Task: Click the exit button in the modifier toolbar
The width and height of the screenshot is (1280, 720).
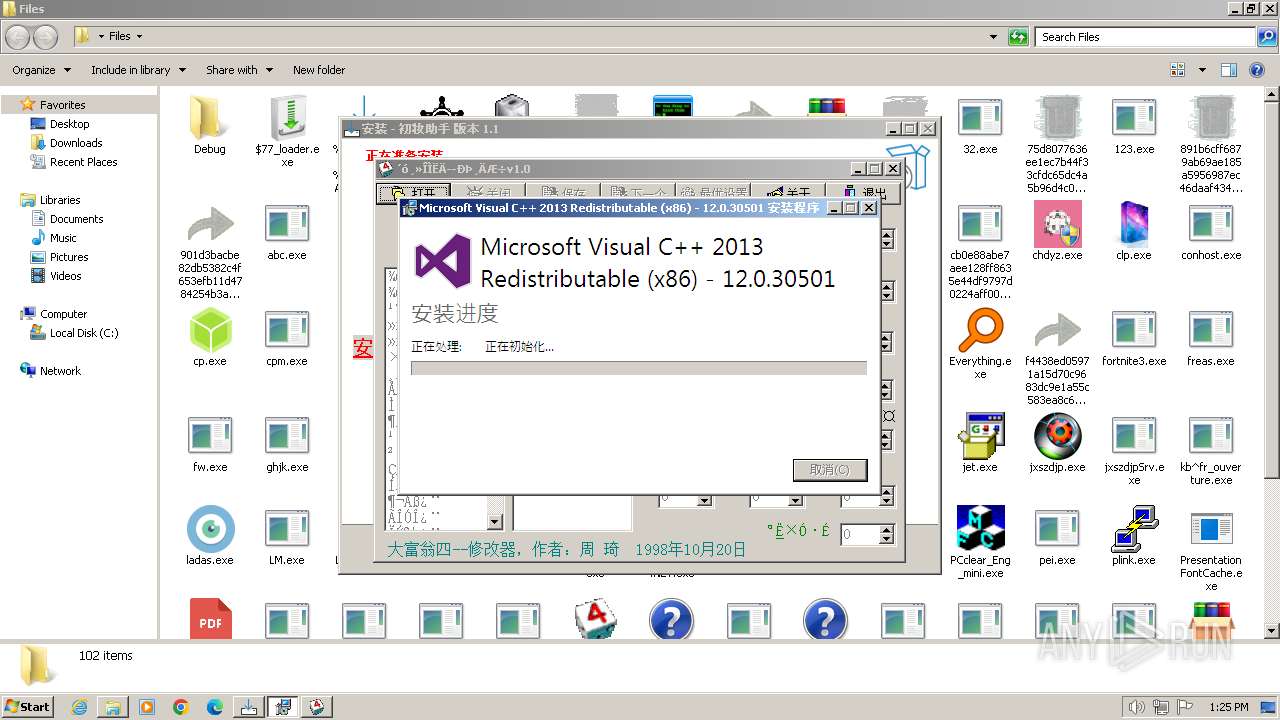Action: (862, 193)
